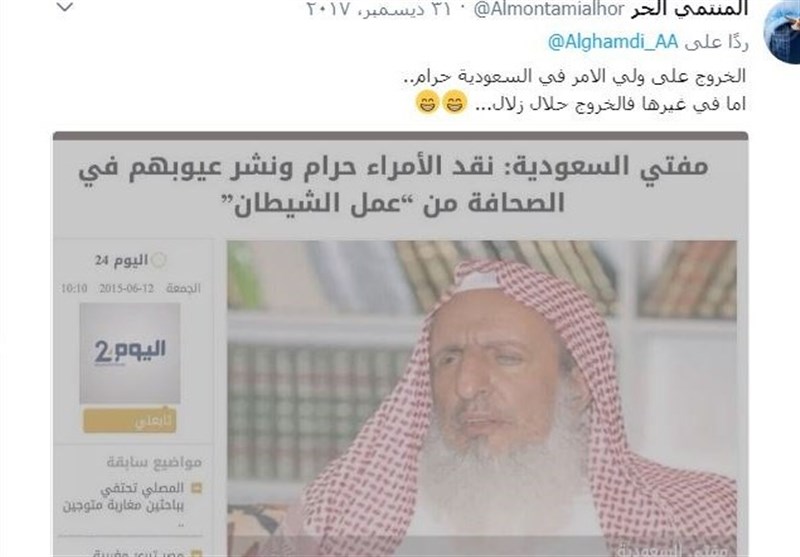
Task: Open the mufti photo in the article
Action: coord(482,398)
